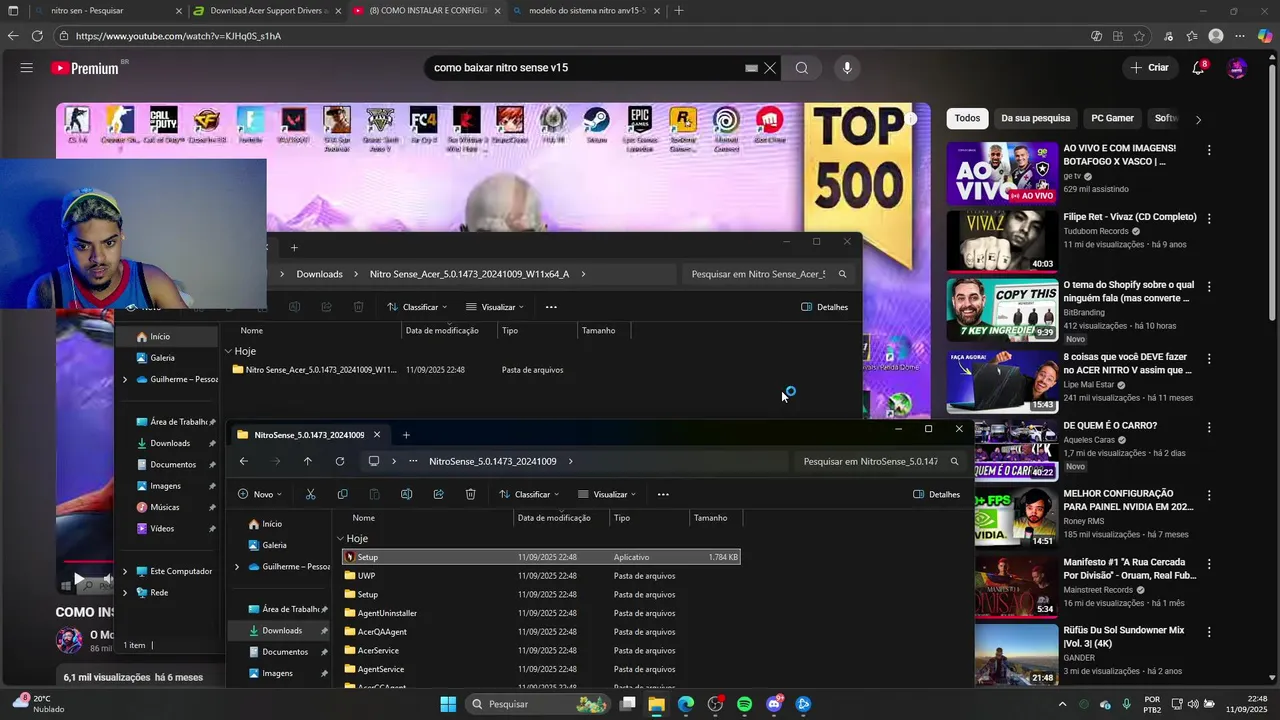Select the Setup application file row
Screen dimensions: 1280x720
pos(541,557)
